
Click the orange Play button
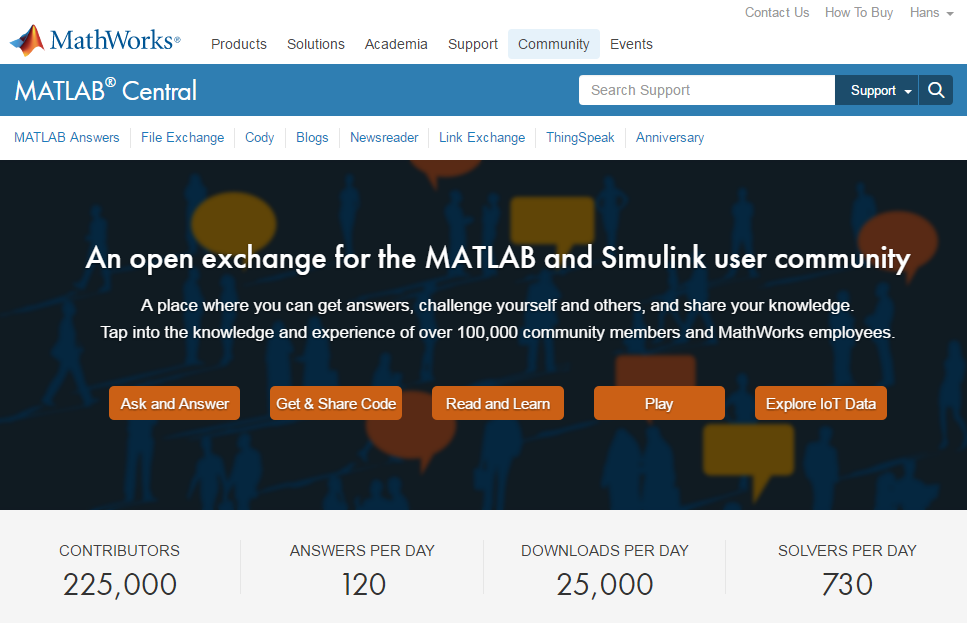tap(659, 404)
